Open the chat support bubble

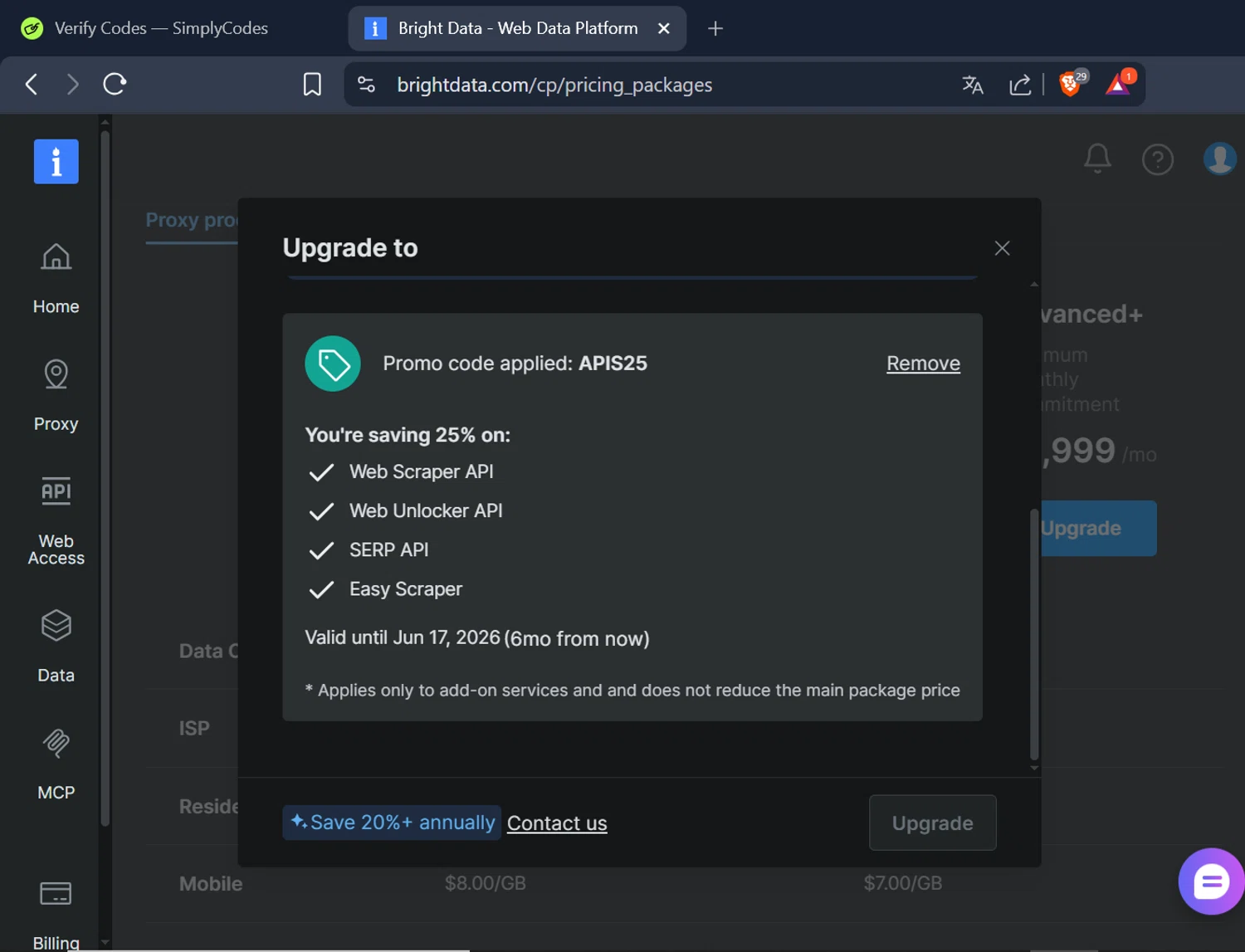point(1211,881)
